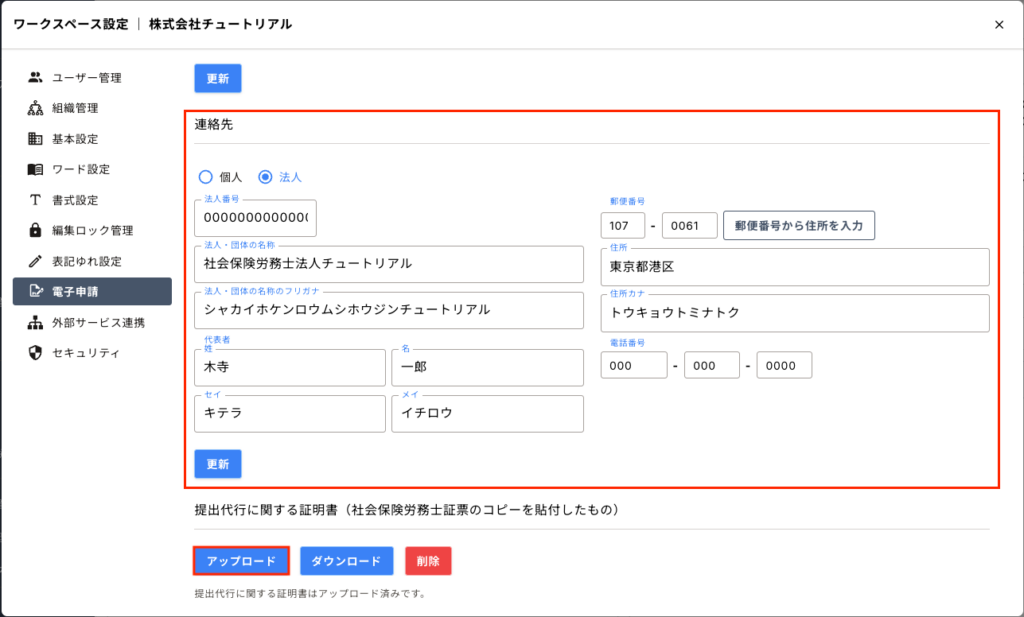
Task: Click the ダウンロード button
Action: (346, 561)
